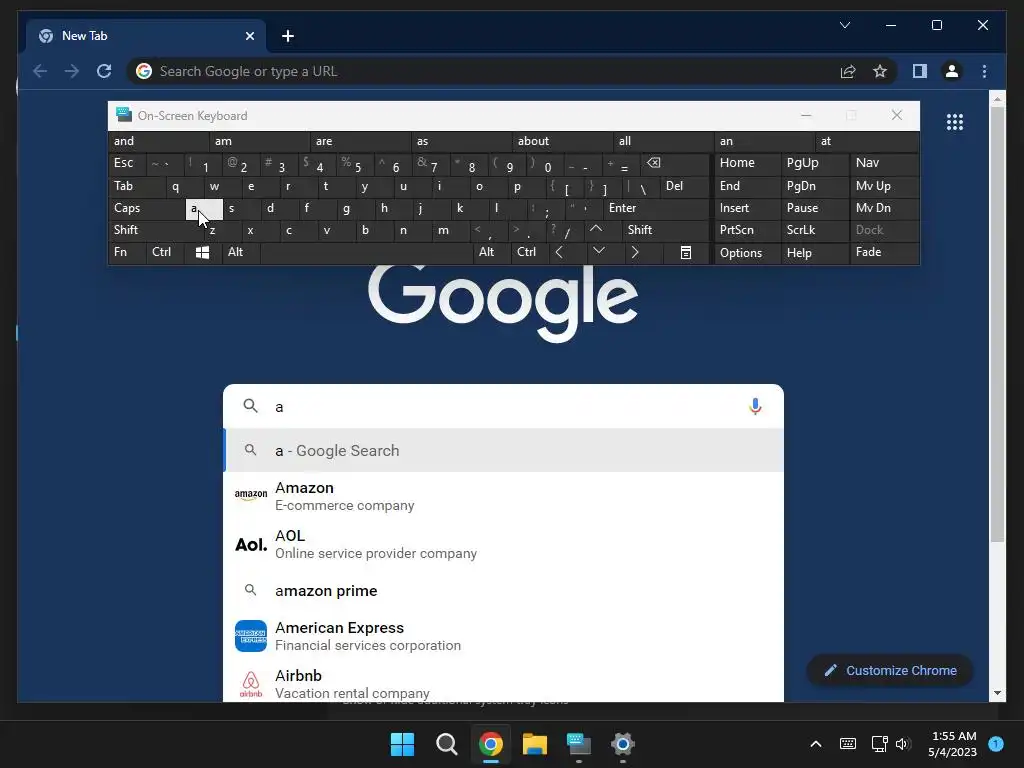This screenshot has height=768, width=1024.
Task: Open a new tab with plus icon
Action: (x=287, y=36)
